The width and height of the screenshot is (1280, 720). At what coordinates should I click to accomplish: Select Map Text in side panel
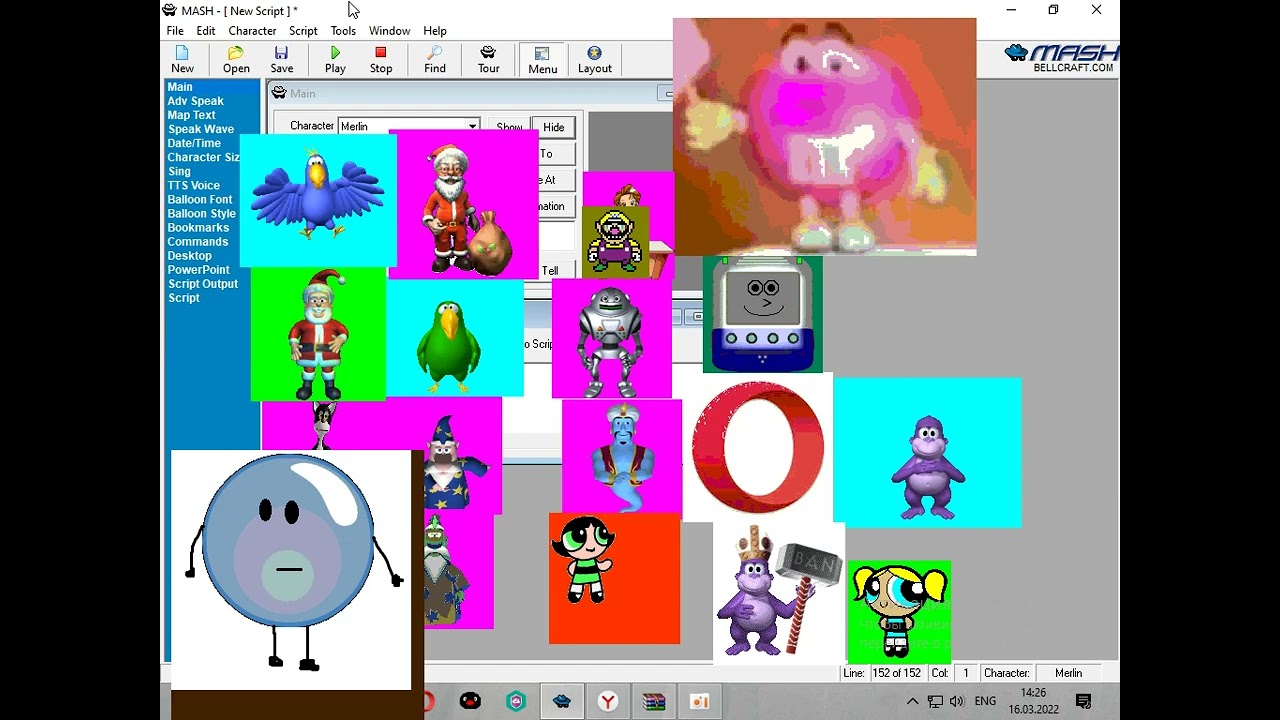[x=192, y=115]
